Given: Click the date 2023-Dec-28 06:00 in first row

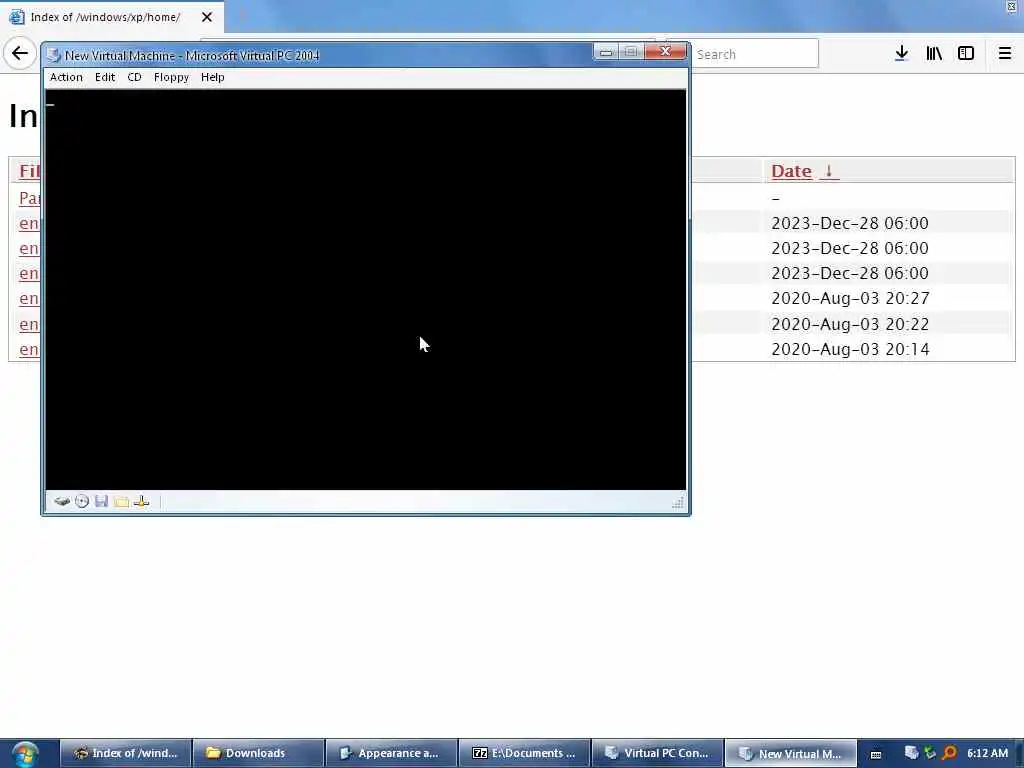Looking at the screenshot, I should (850, 223).
